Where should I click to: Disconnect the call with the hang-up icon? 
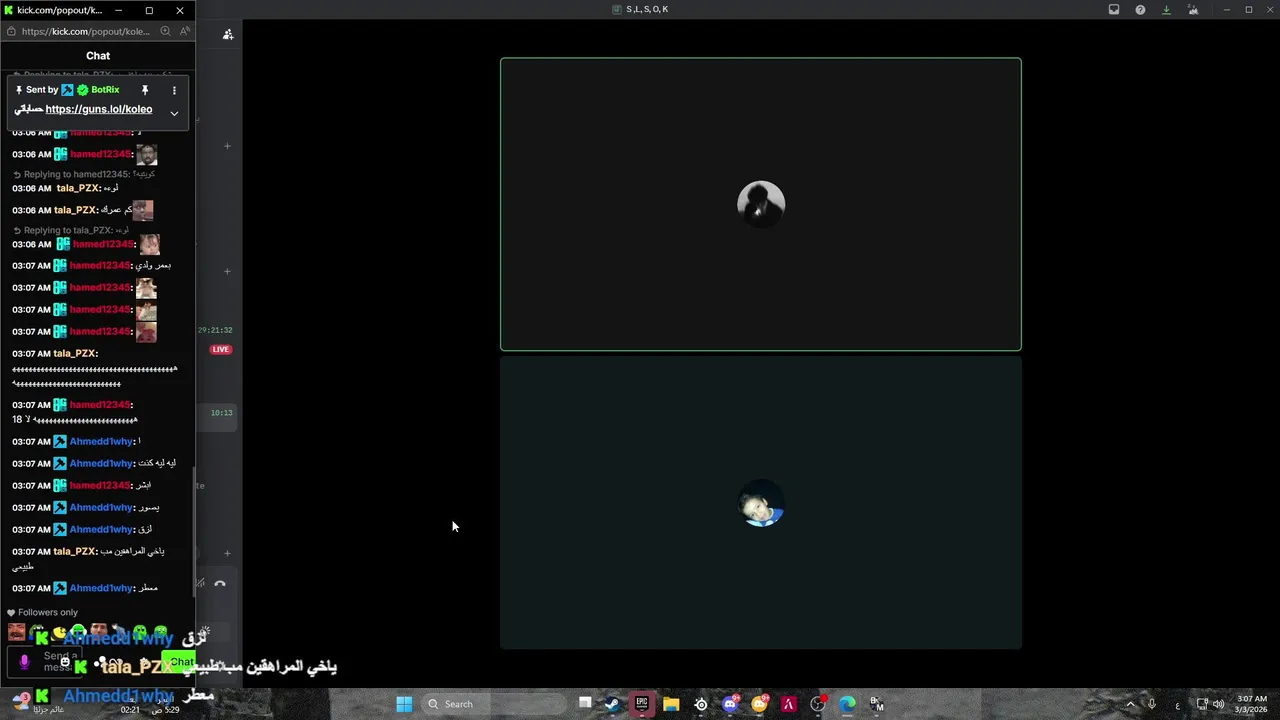(x=220, y=584)
